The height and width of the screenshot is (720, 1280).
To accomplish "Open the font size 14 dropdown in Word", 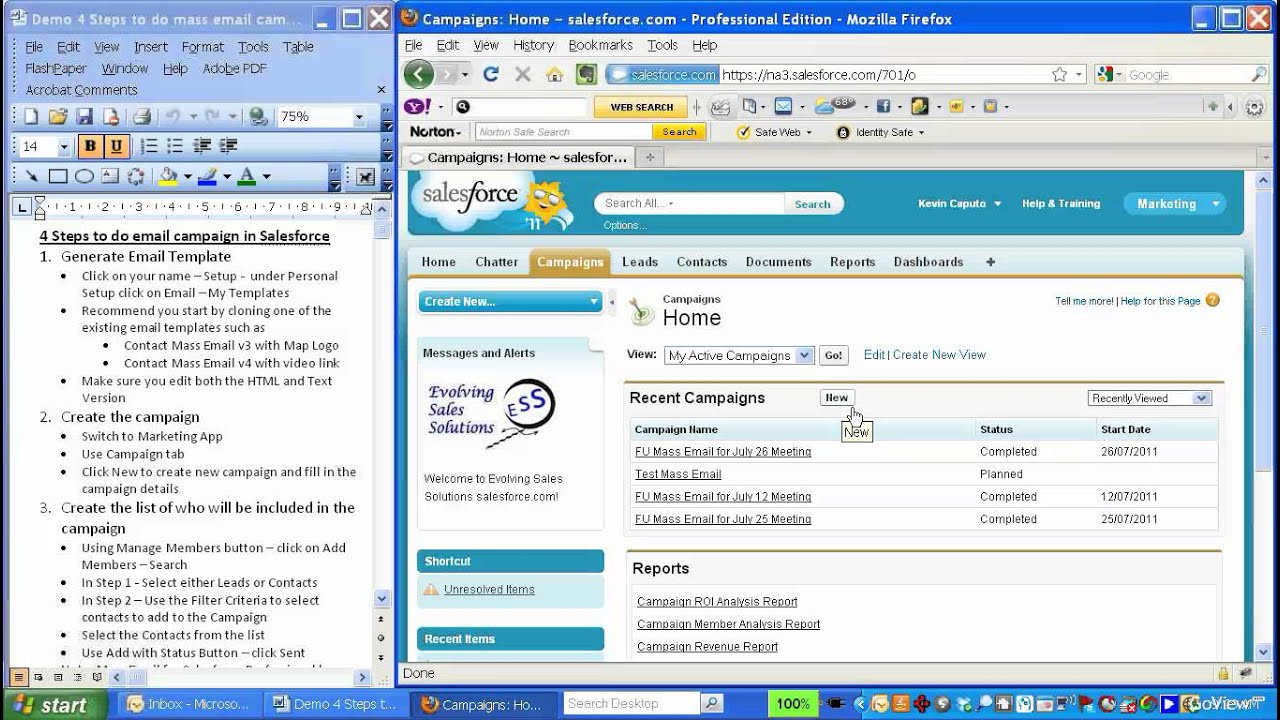I will (x=64, y=147).
